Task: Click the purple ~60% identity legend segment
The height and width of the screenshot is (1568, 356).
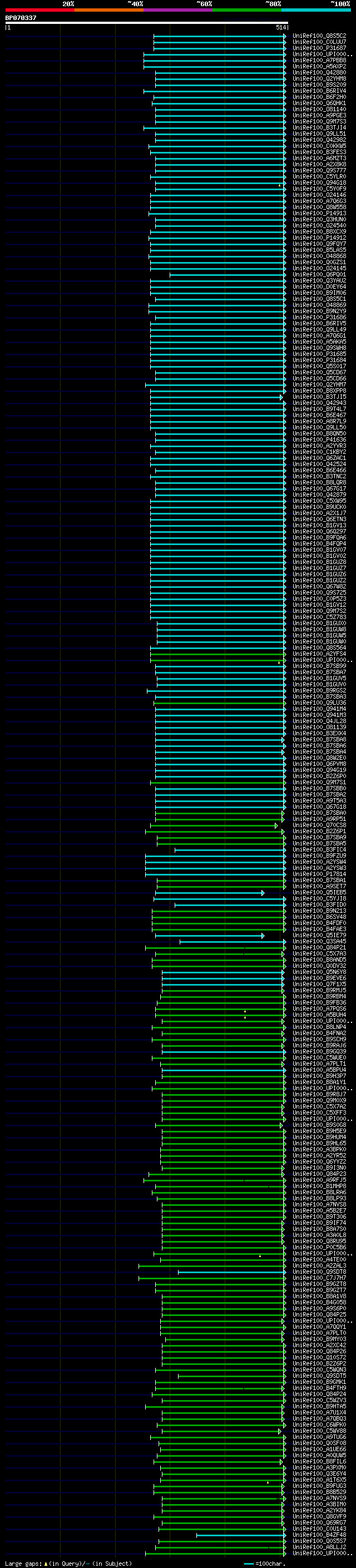Action: [x=179, y=10]
